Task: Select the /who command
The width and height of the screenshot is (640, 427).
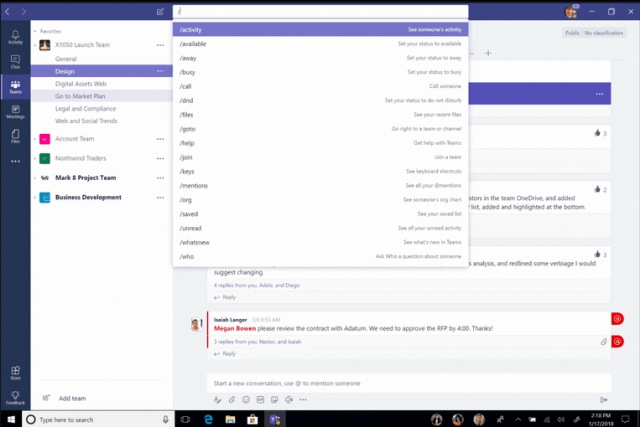Action: click(x=320, y=257)
